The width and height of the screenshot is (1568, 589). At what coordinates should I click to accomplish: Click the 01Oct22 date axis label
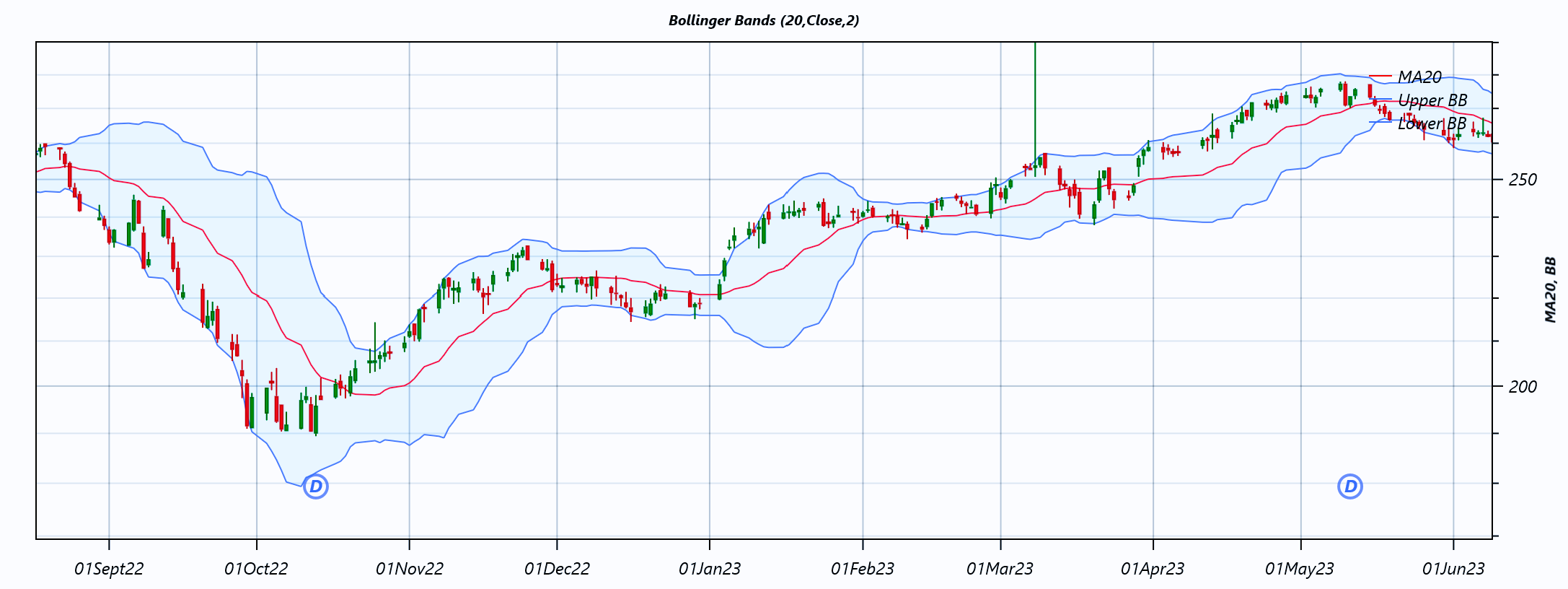point(256,569)
